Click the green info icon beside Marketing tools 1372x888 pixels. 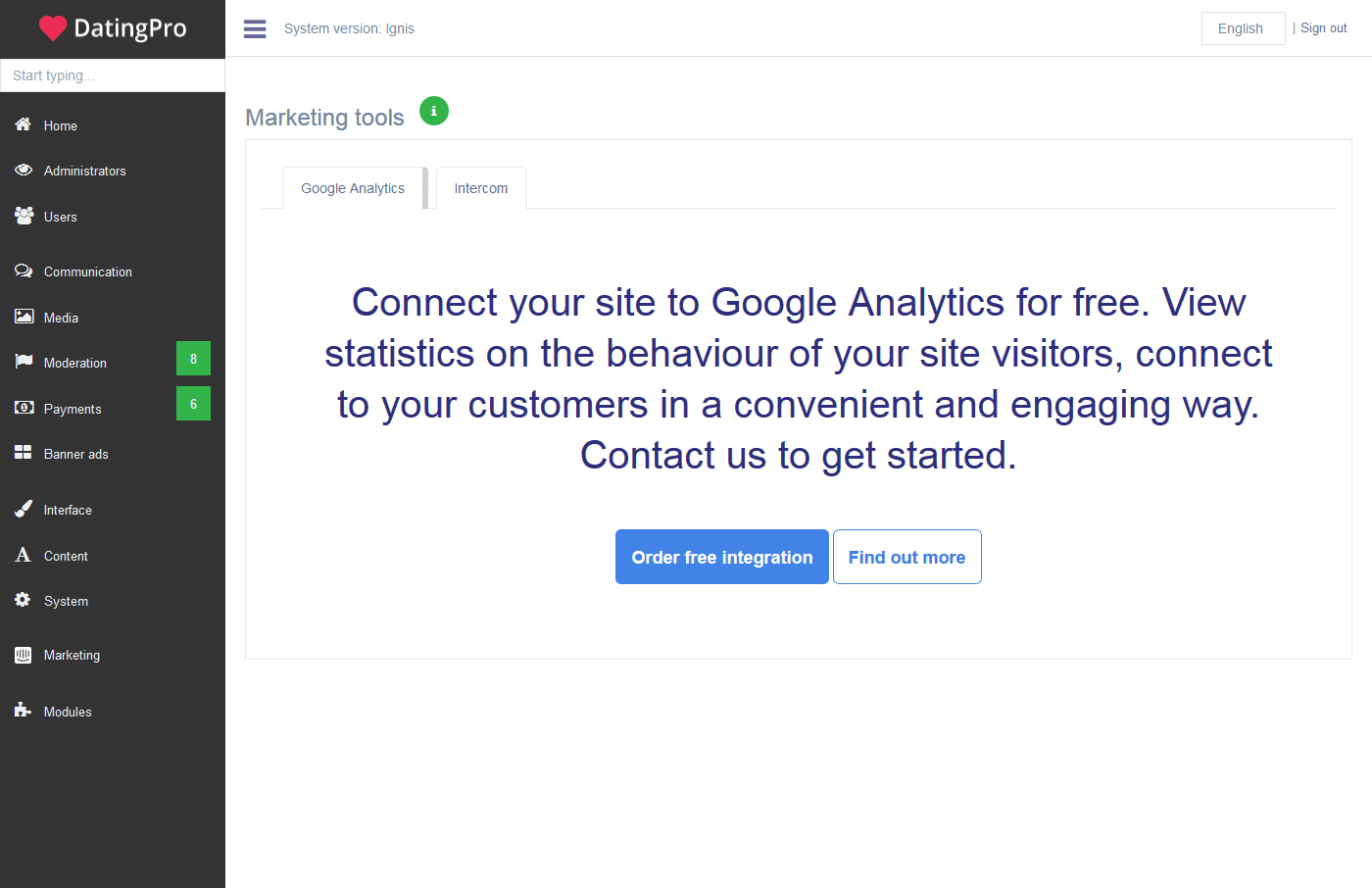click(434, 111)
